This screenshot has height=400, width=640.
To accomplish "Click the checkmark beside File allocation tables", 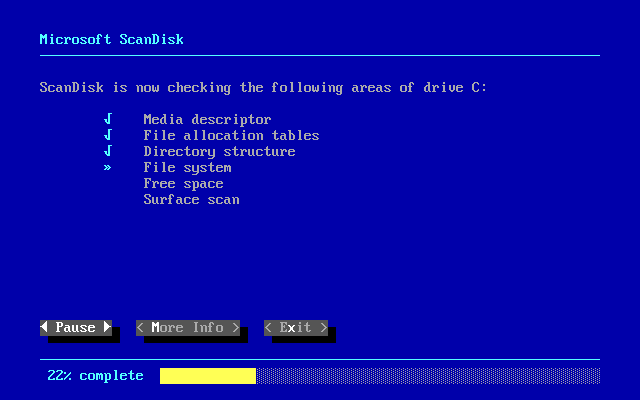I will pyautogui.click(x=108, y=135).
